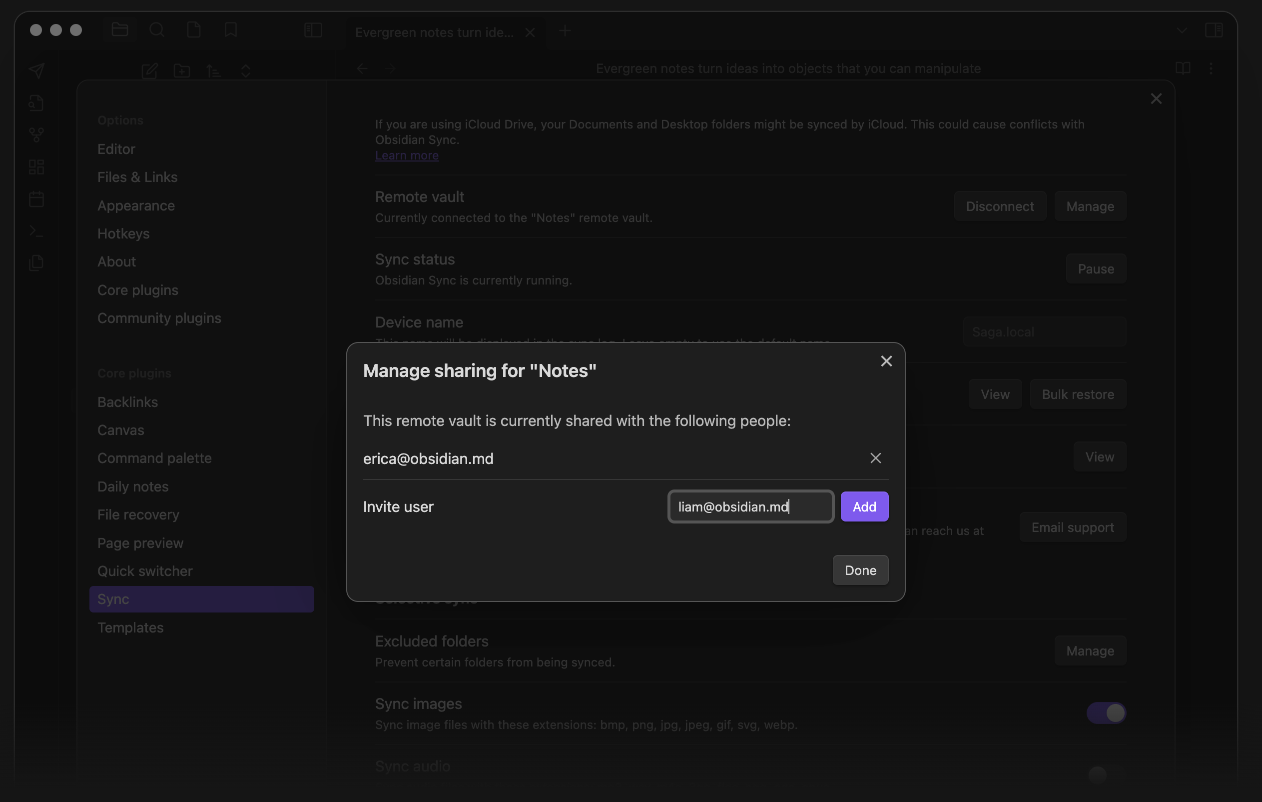Screen dimensions: 1262x802
Task: Close the Evergreen notes tab
Action: click(x=530, y=32)
